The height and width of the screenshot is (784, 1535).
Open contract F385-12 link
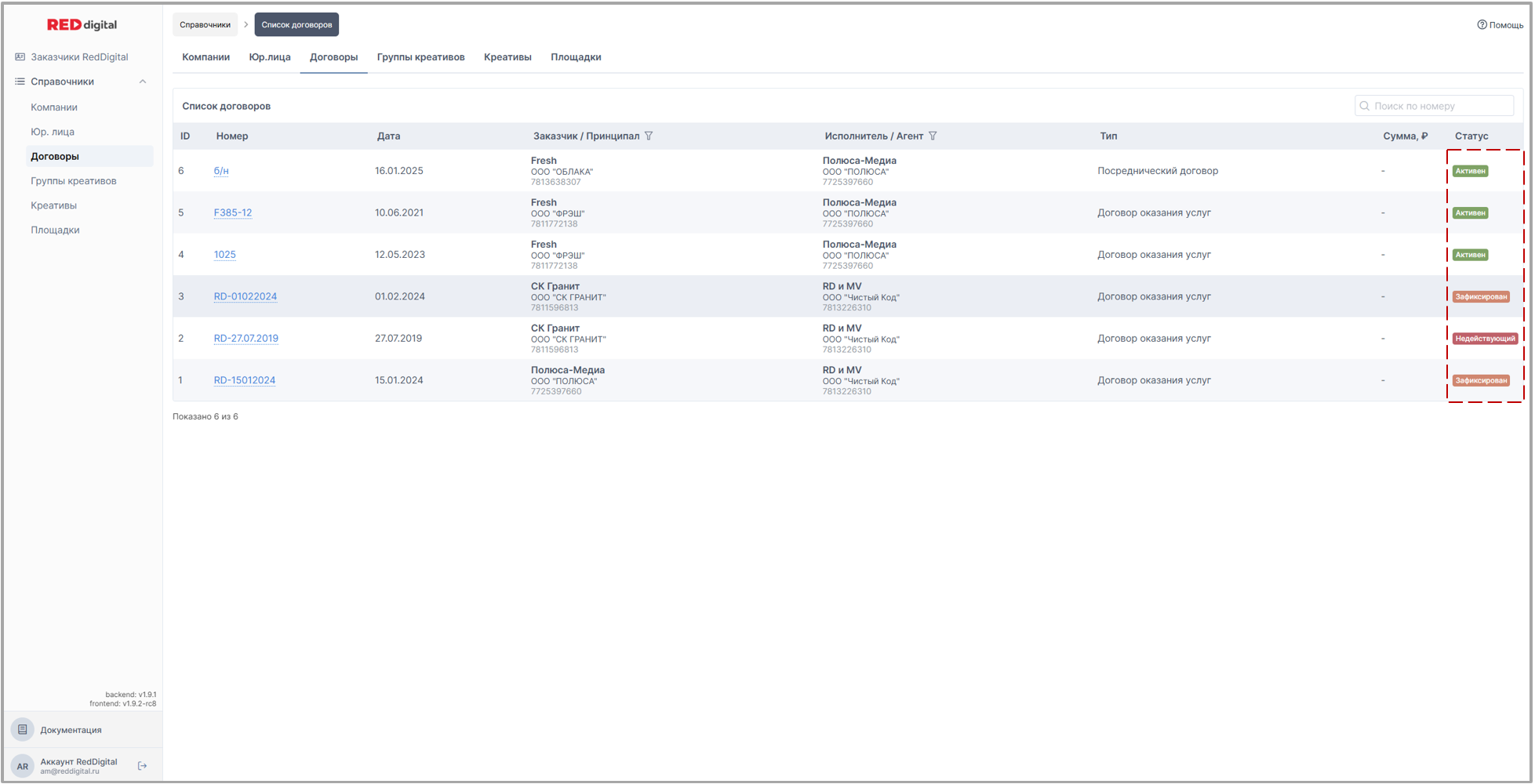pos(233,212)
